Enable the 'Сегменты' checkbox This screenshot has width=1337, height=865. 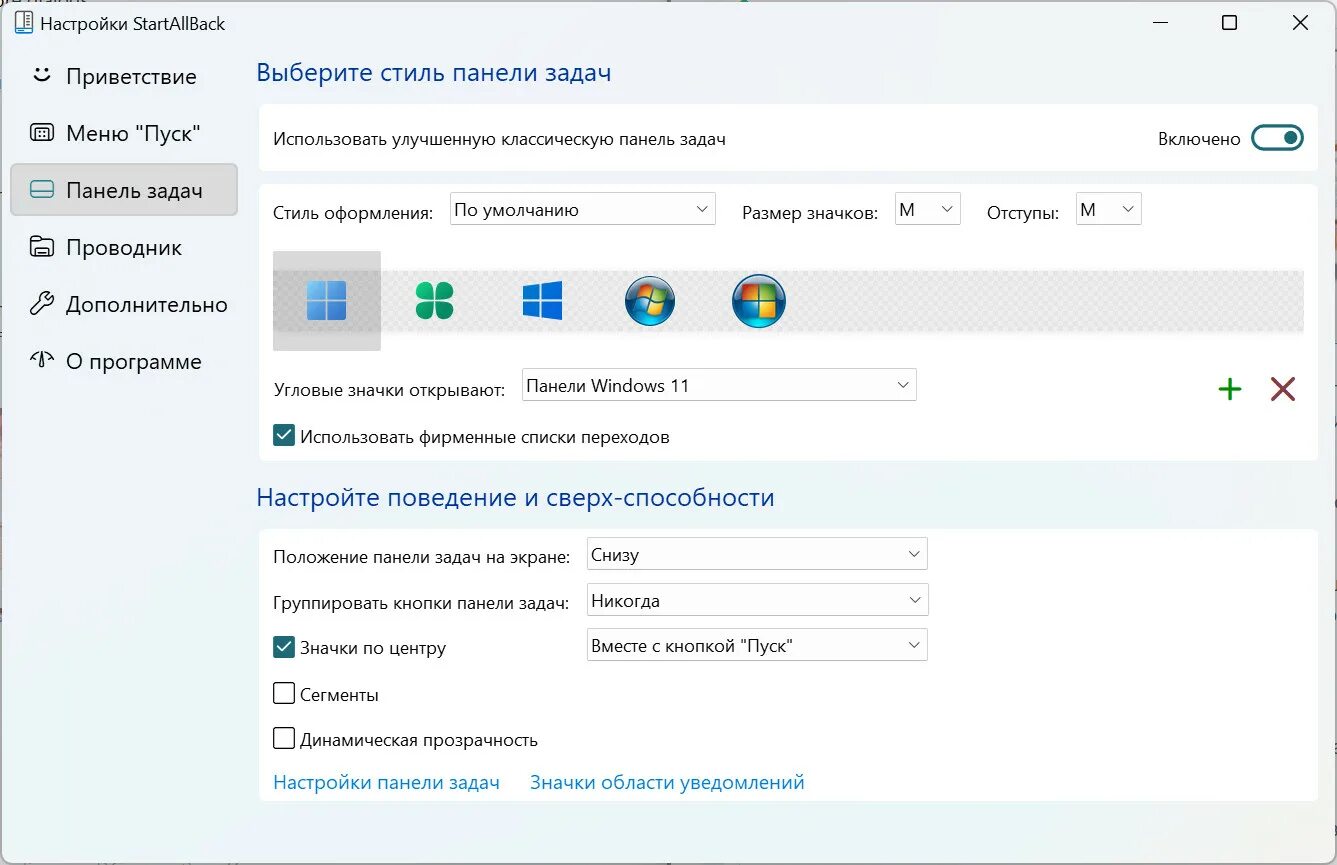coord(284,692)
